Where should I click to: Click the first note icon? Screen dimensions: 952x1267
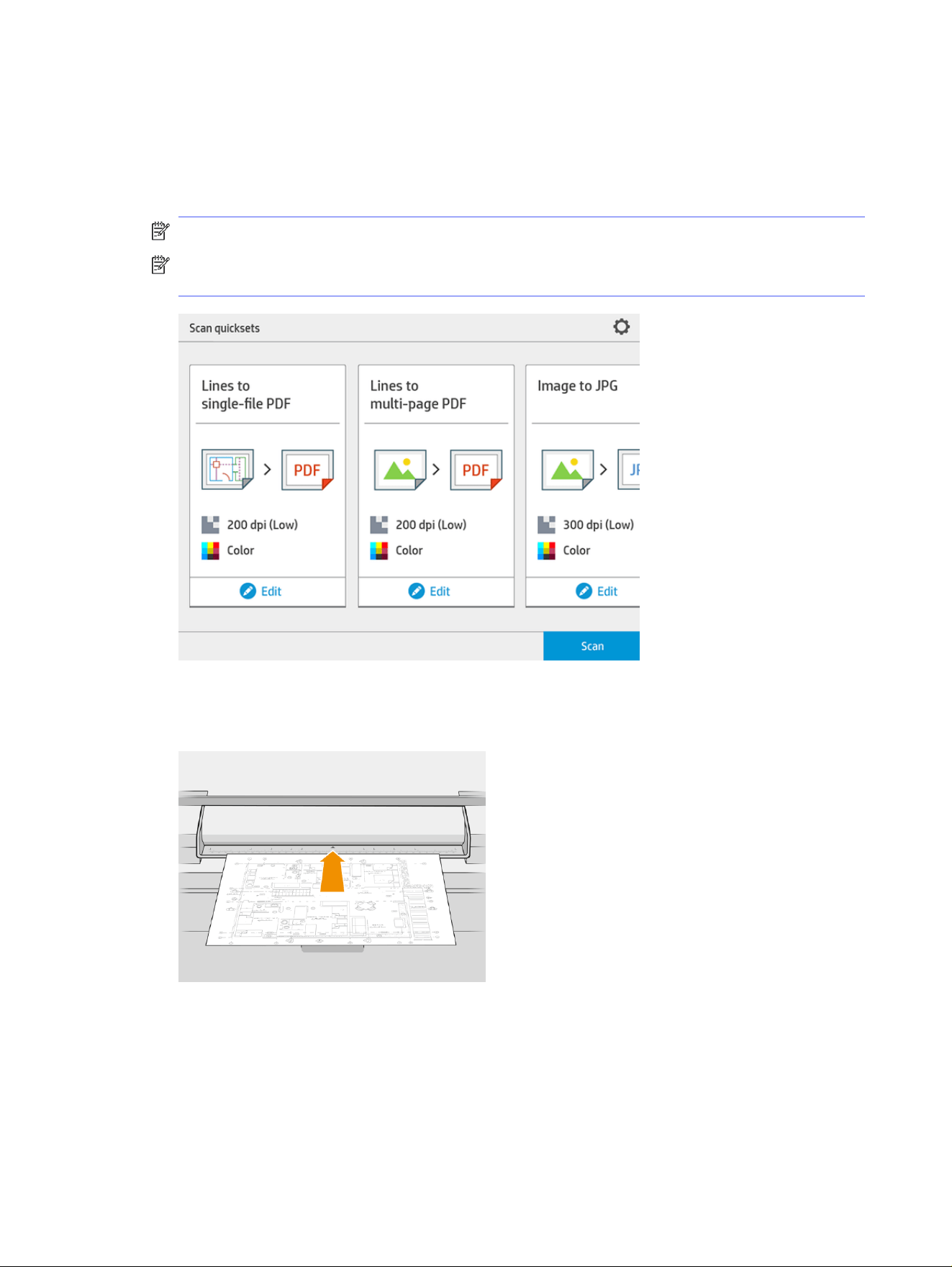tap(160, 231)
